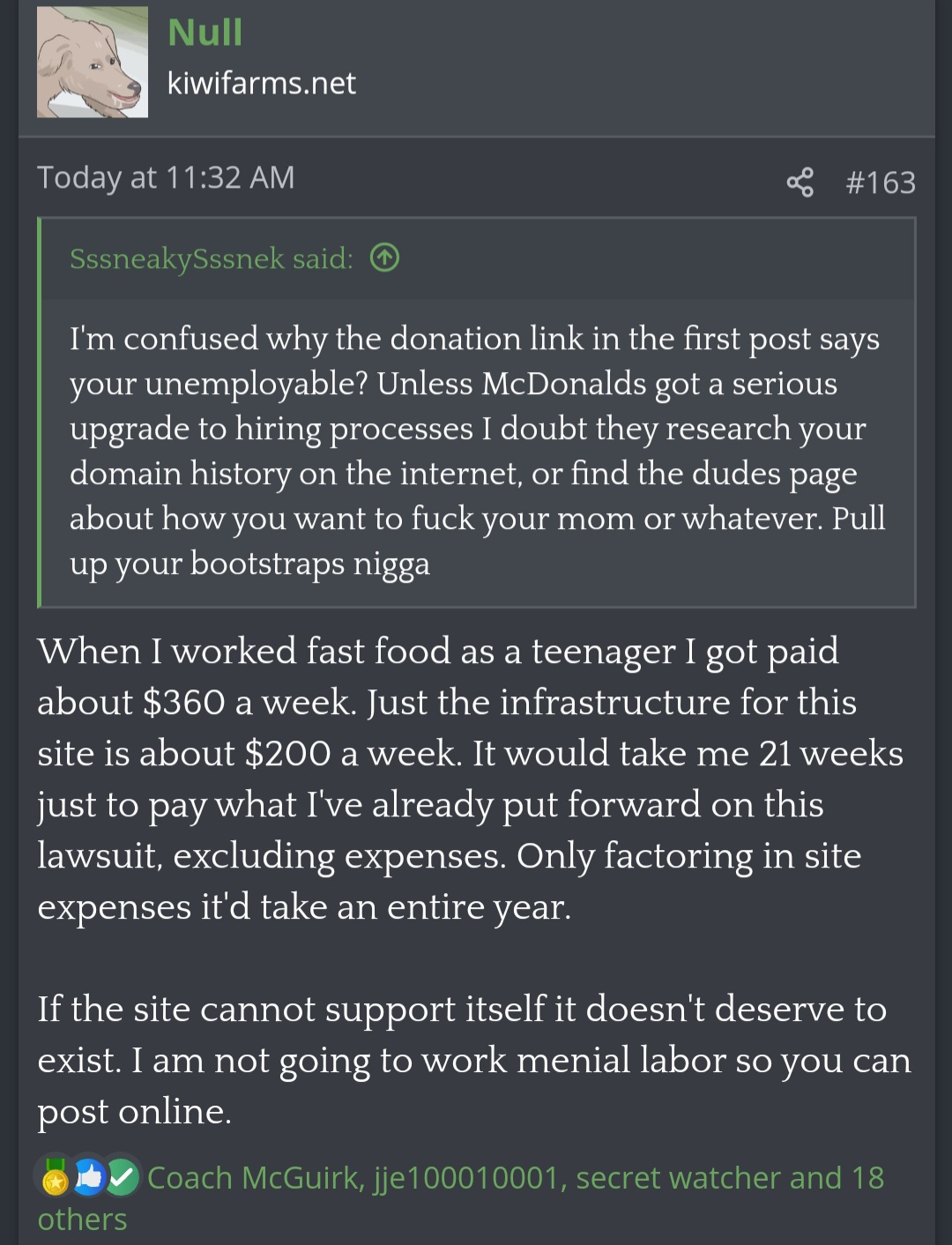Click jje100010001 in the reactions list

click(467, 1178)
